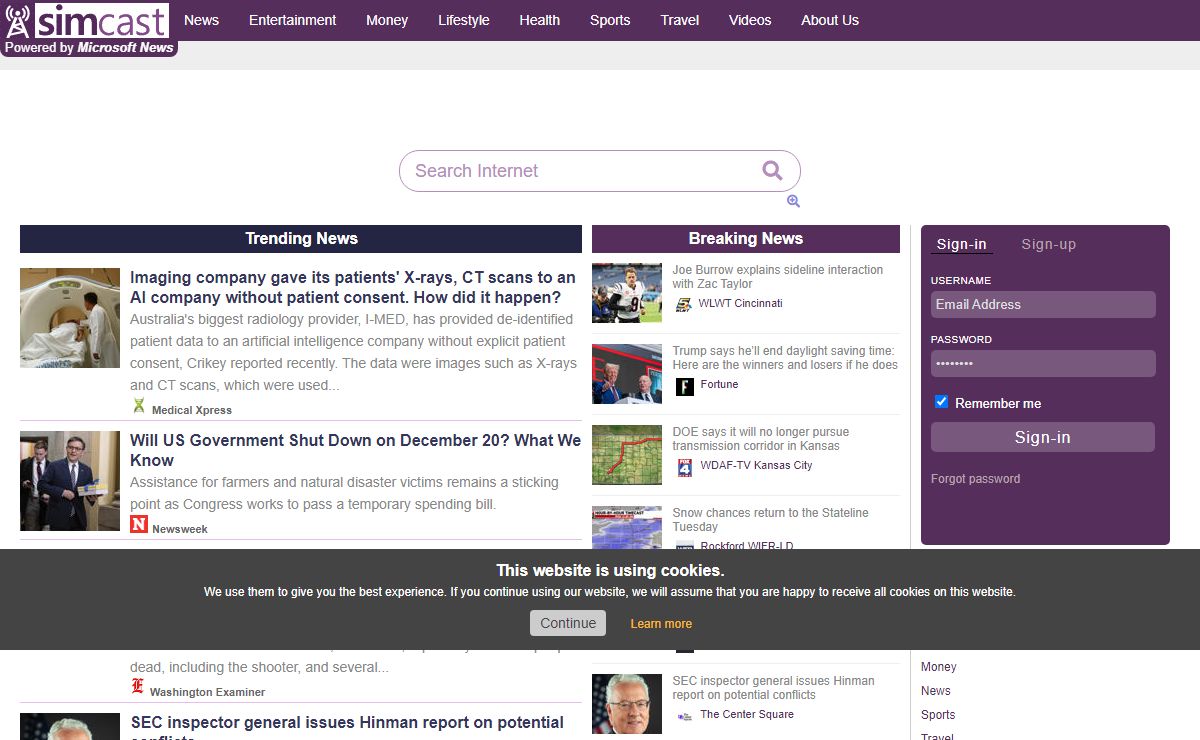Screen dimensions: 1200x740
Task: Open DOE transmission corridor Kansas story
Action: pos(761,439)
